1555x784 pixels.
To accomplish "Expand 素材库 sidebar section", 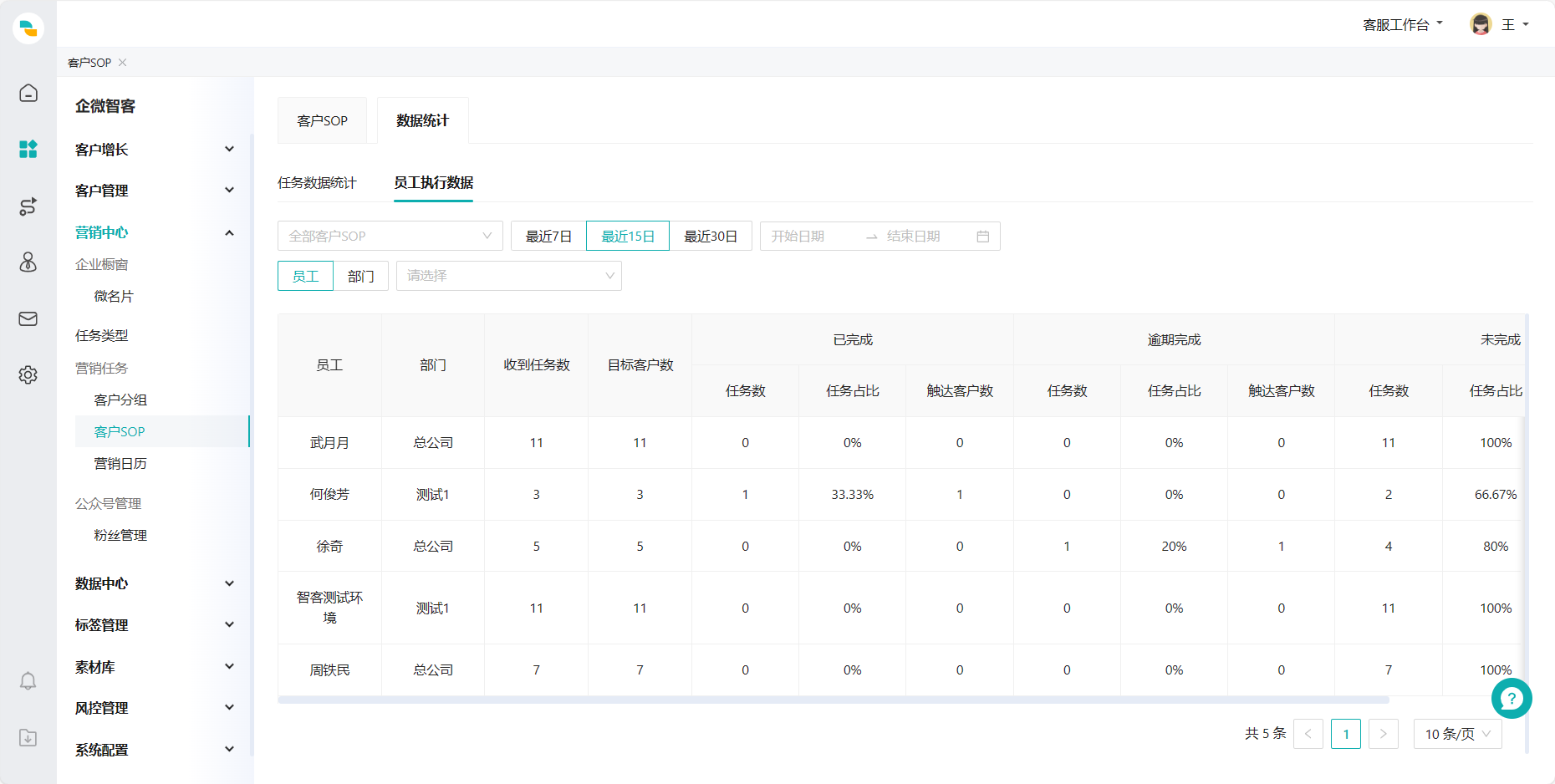I will [155, 667].
